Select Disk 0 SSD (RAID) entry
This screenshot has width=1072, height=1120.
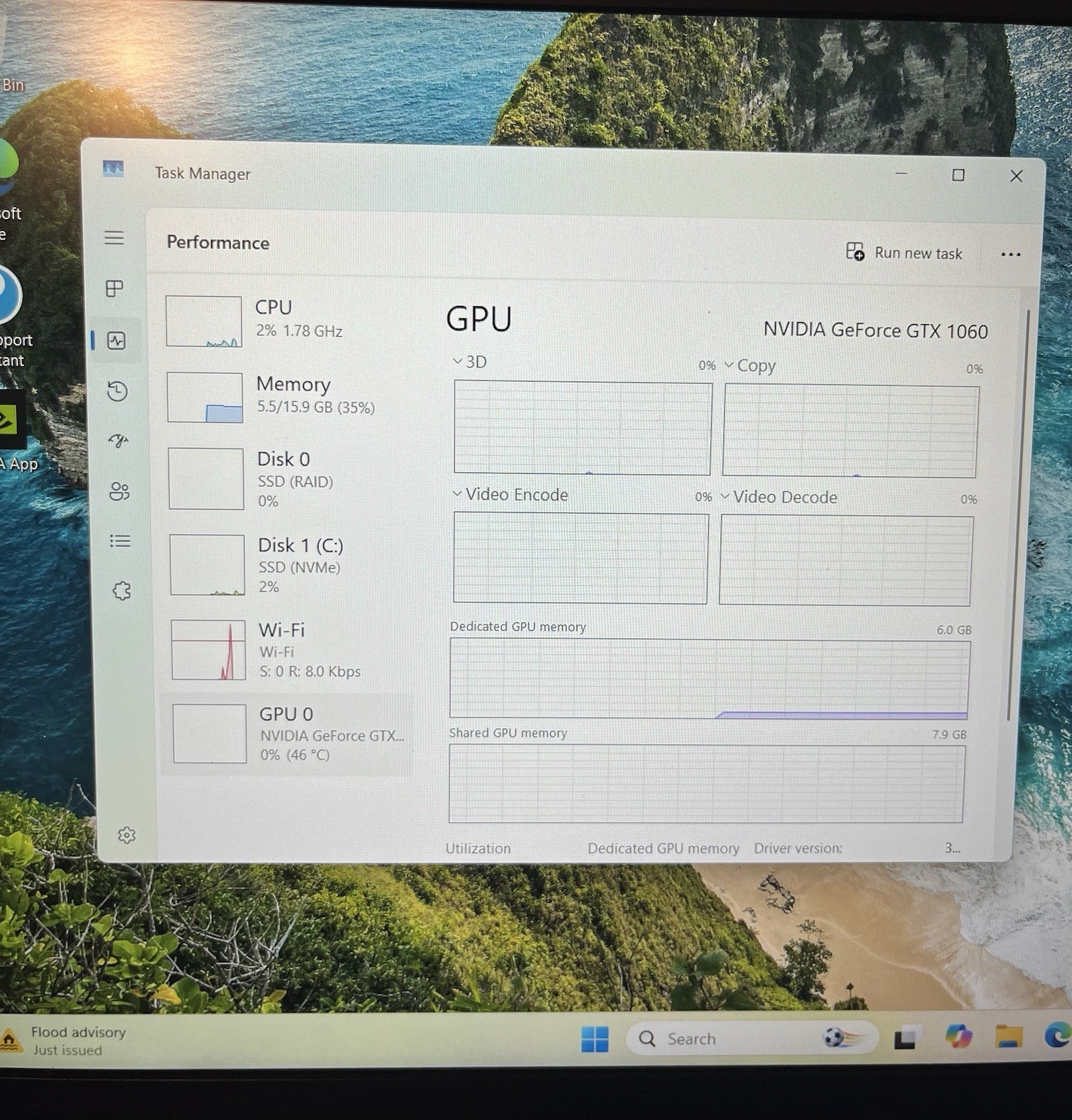coord(287,479)
